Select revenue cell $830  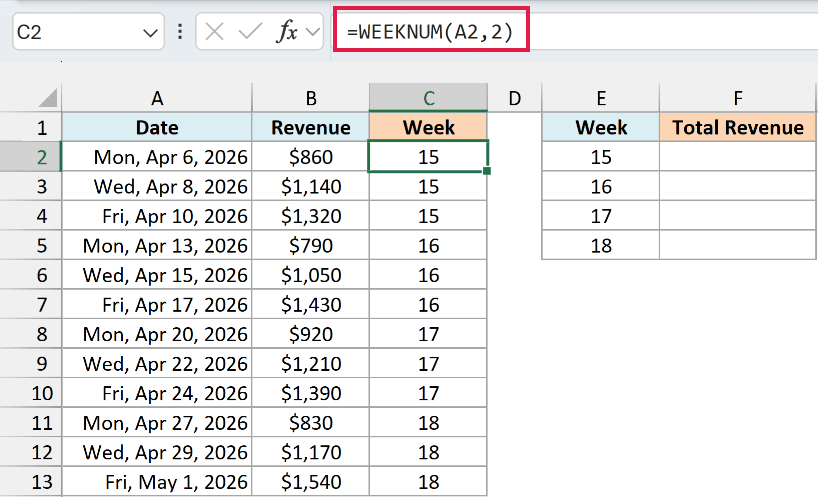310,423
